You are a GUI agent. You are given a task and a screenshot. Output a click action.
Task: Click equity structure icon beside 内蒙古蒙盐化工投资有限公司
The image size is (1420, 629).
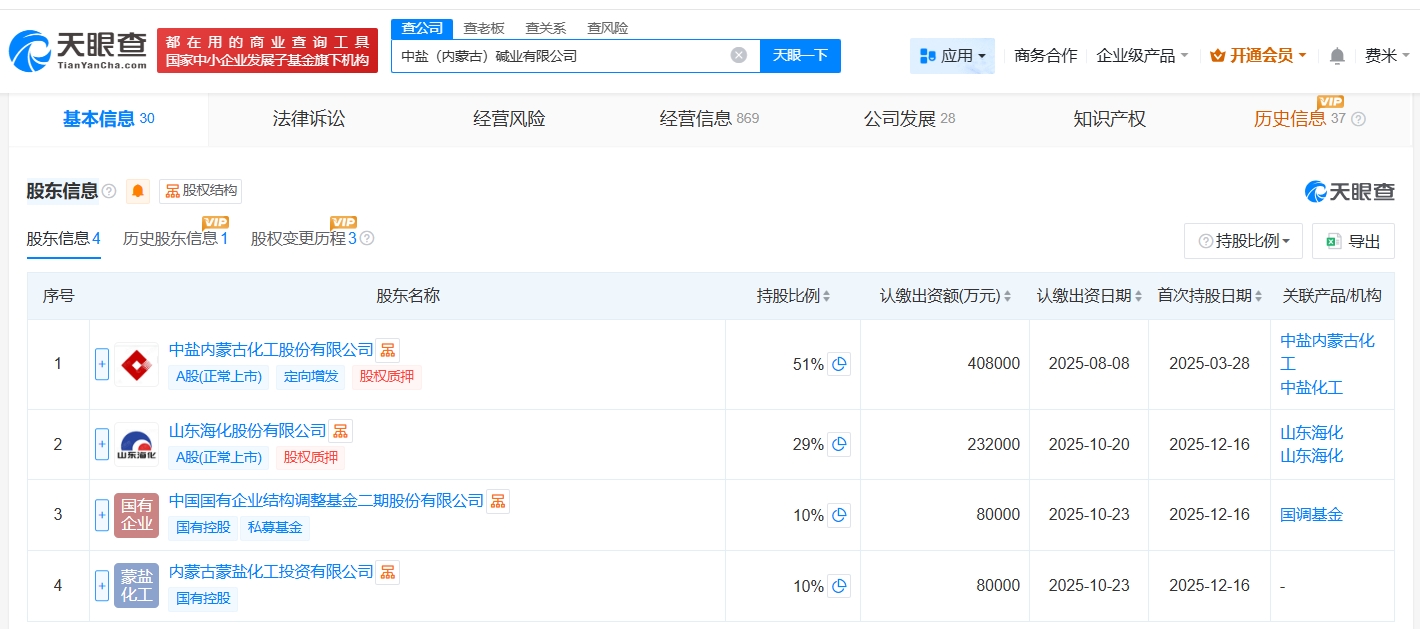[x=387, y=572]
